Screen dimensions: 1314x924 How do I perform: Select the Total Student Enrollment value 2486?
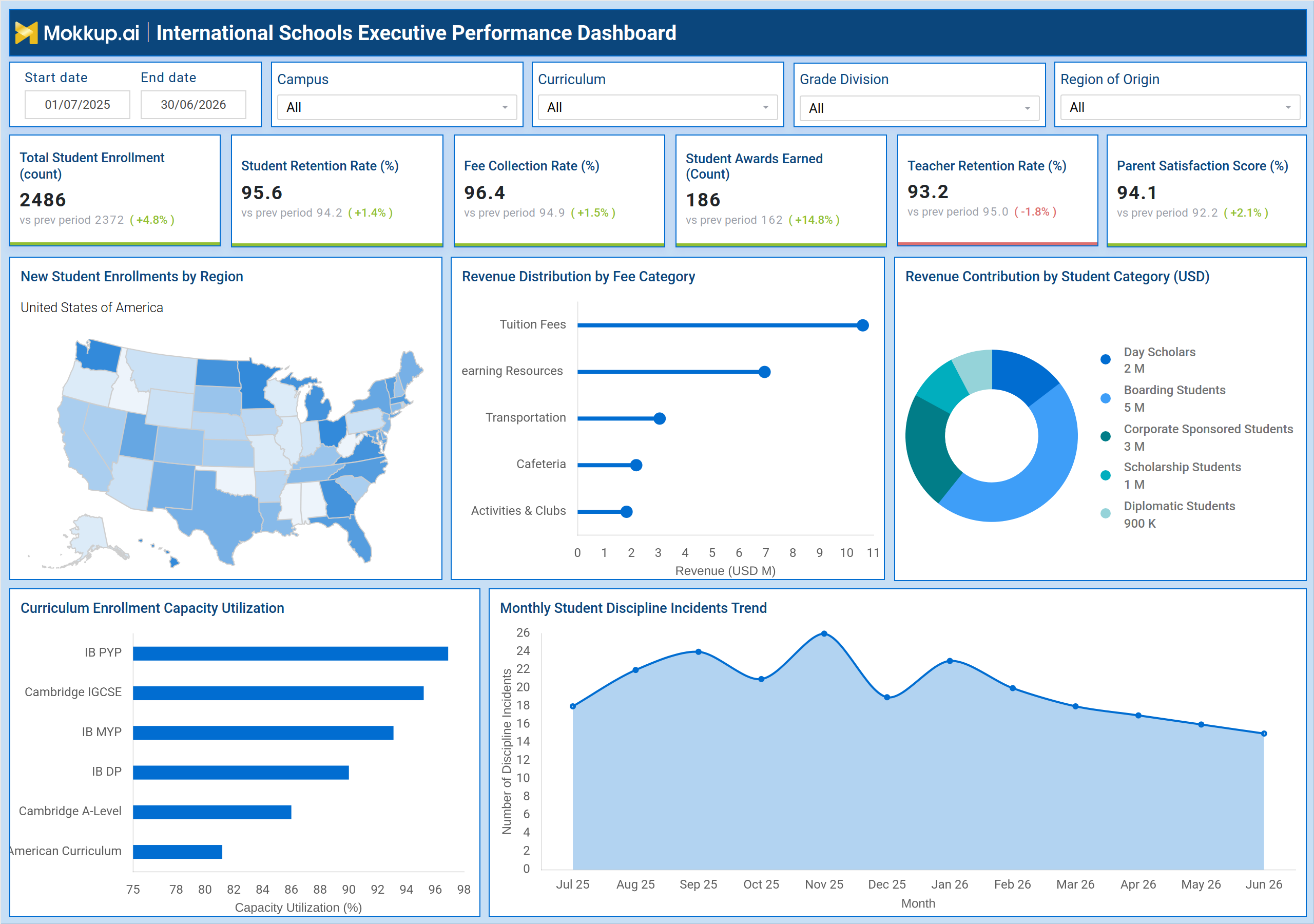tap(43, 200)
